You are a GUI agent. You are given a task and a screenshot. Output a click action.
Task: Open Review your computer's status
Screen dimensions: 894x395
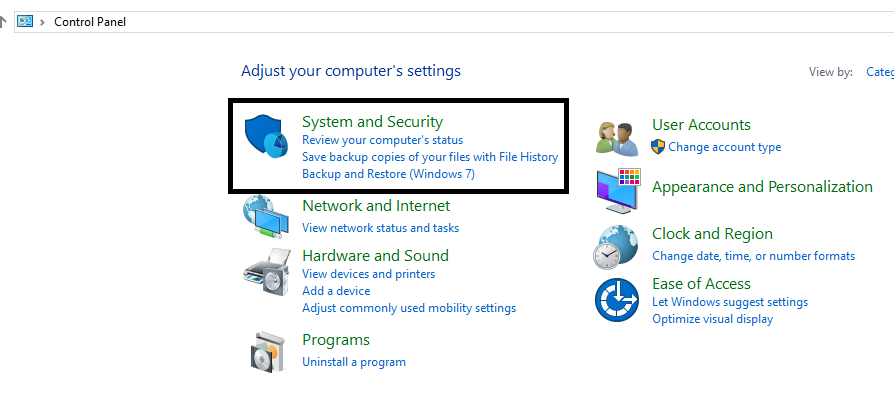pyautogui.click(x=383, y=140)
